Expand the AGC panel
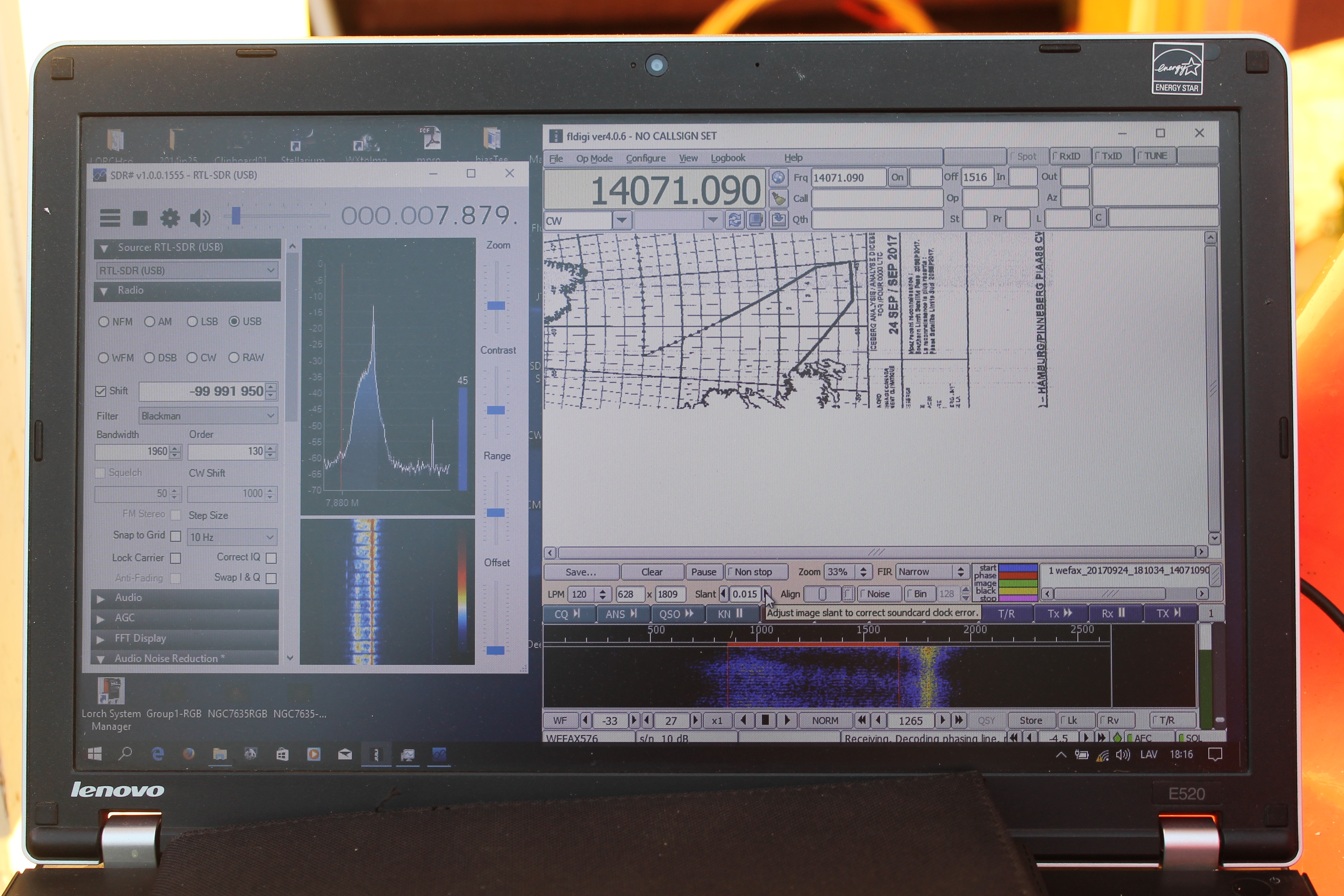The image size is (1344, 896). (185, 618)
